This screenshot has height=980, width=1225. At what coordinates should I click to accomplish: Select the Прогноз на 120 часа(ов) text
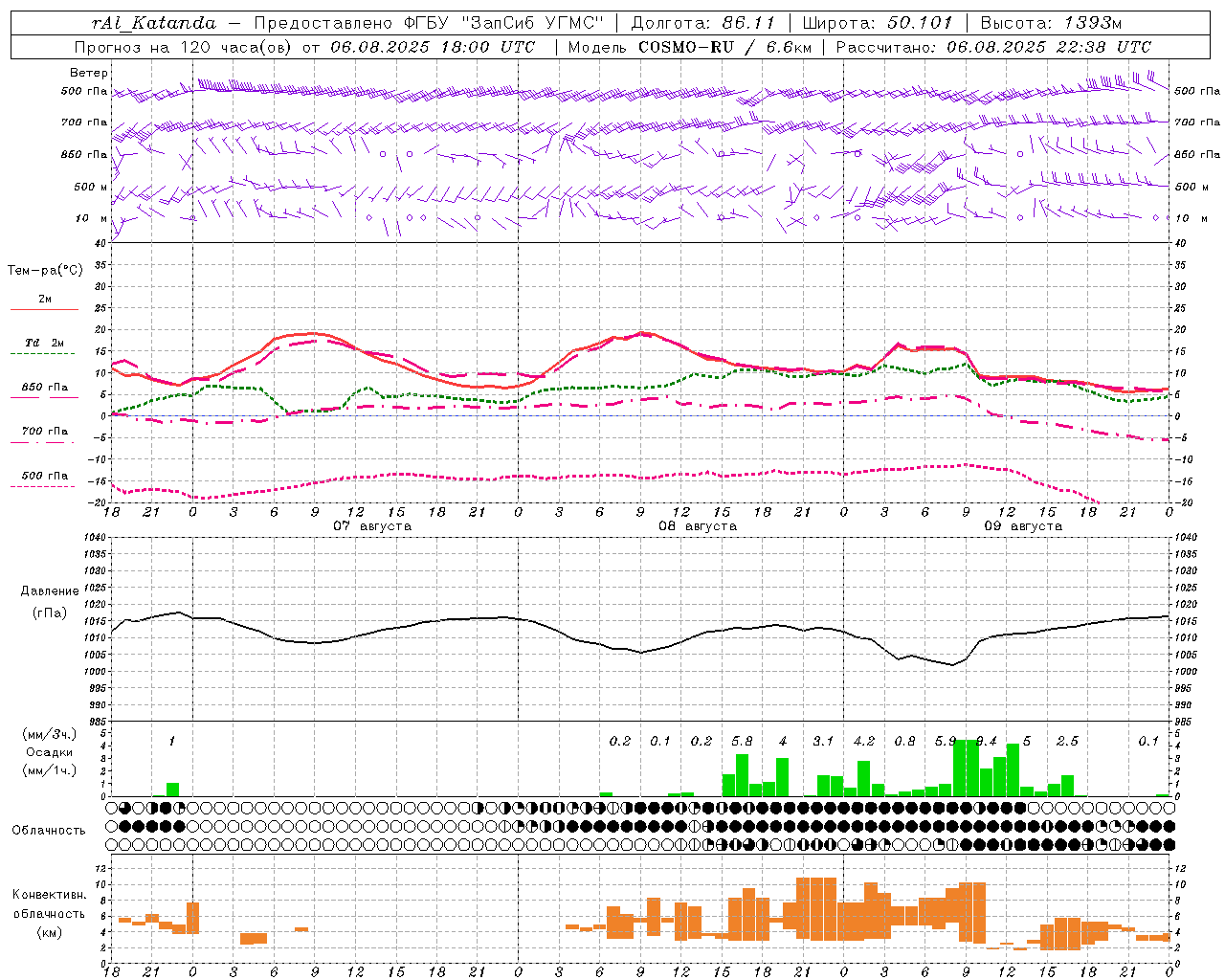[x=184, y=47]
